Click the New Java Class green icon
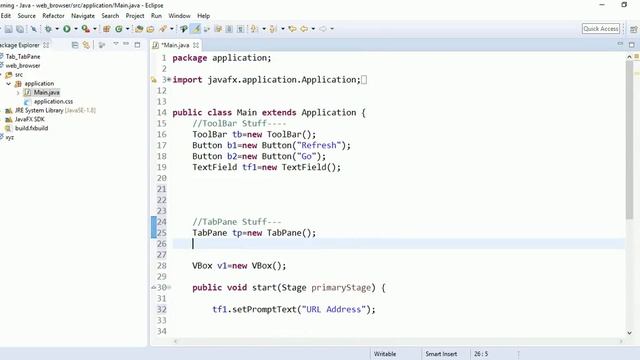This screenshot has height=360, width=640. pos(119,29)
